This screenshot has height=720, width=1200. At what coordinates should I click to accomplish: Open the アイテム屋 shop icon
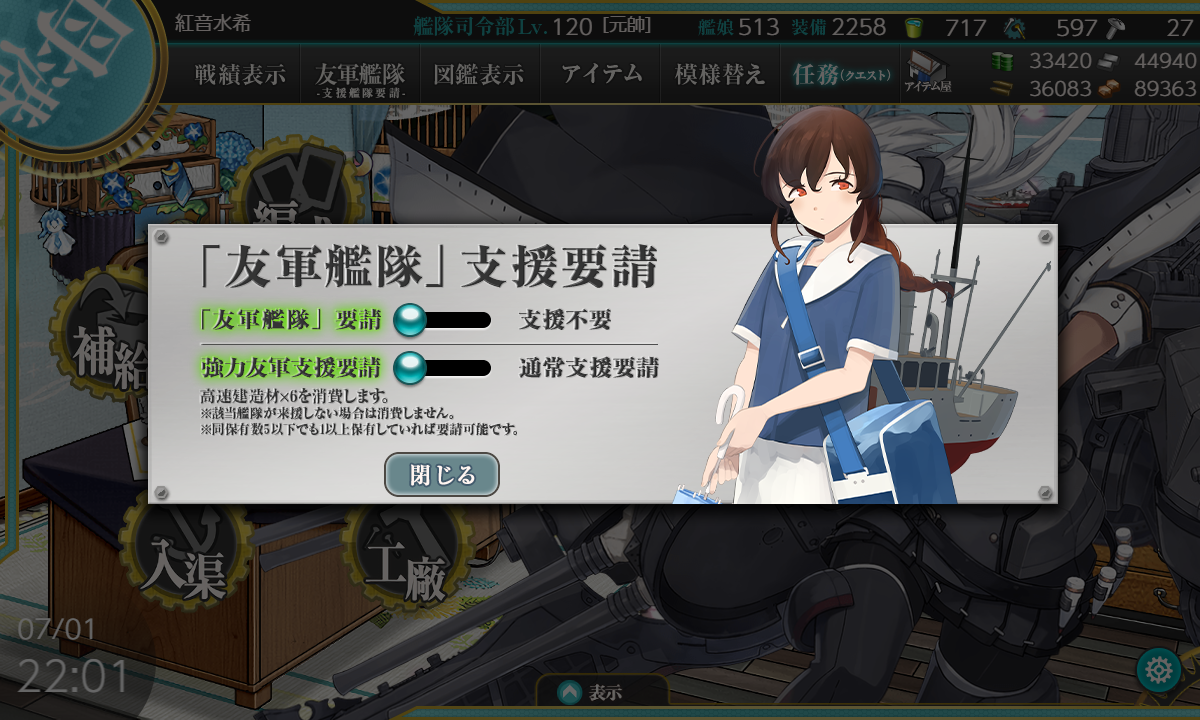(928, 72)
